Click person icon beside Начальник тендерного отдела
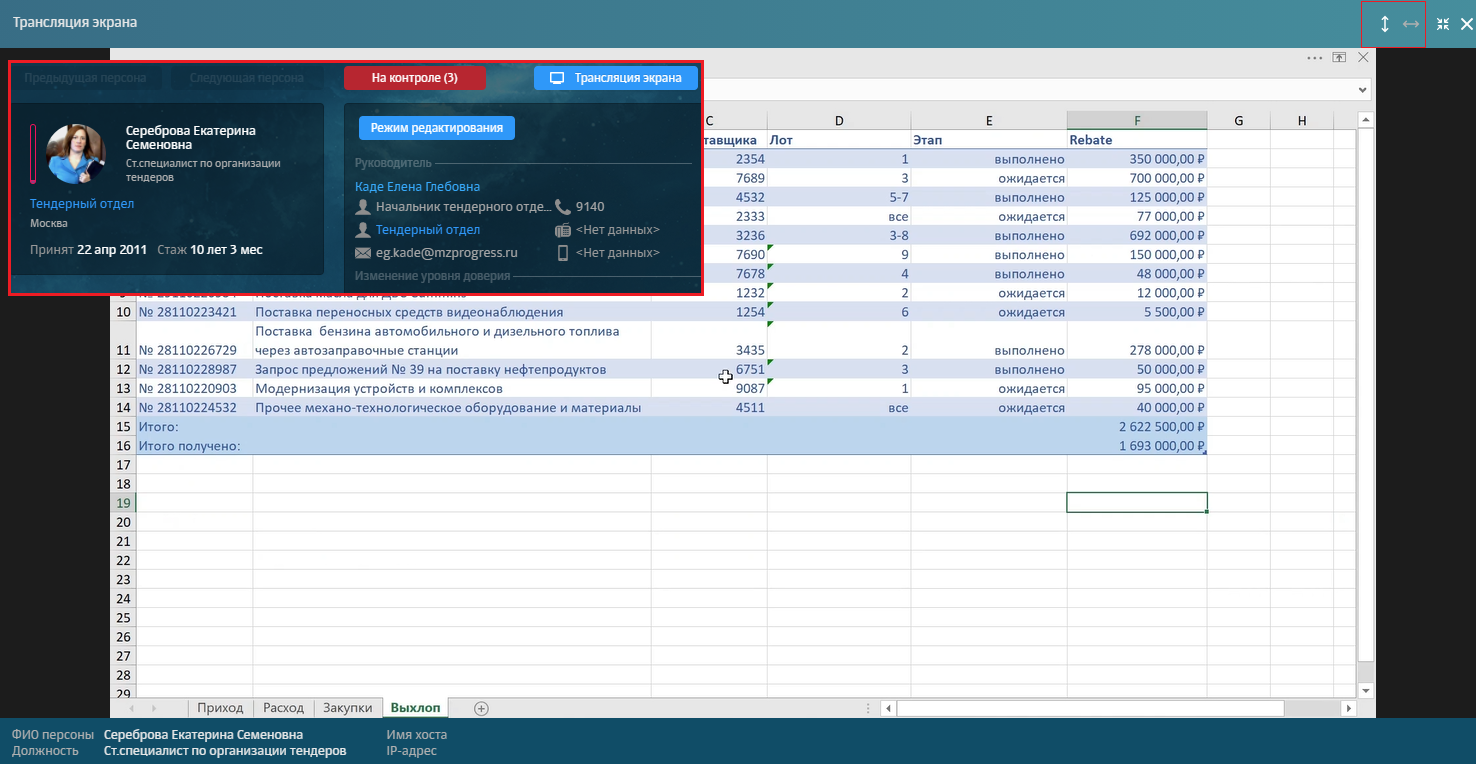Viewport: 1476px width, 764px height. (363, 207)
